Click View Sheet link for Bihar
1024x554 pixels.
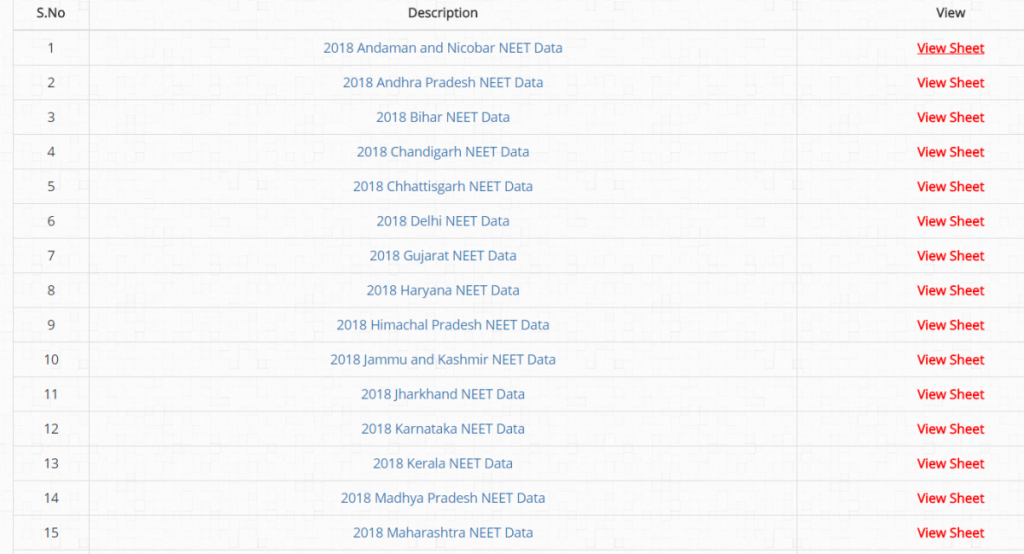point(950,117)
